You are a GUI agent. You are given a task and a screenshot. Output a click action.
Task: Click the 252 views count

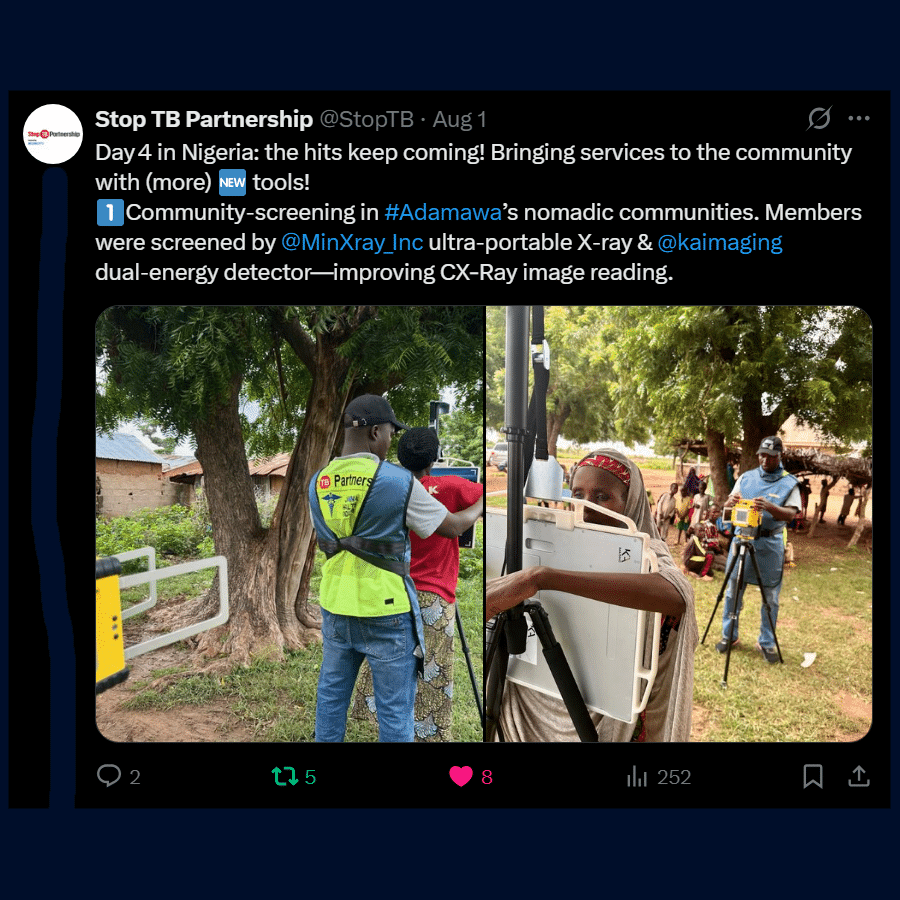(x=674, y=777)
